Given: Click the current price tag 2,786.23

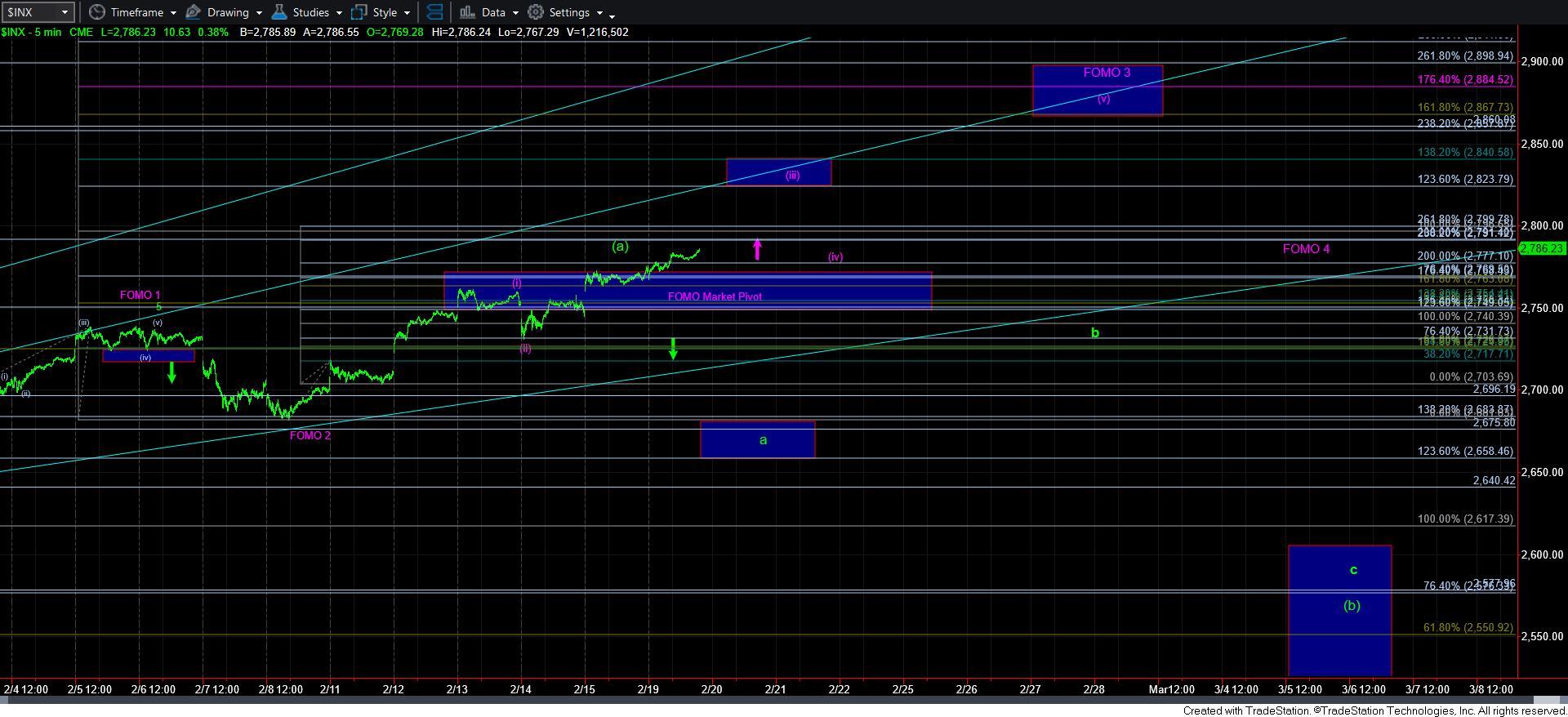Looking at the screenshot, I should click(1542, 248).
